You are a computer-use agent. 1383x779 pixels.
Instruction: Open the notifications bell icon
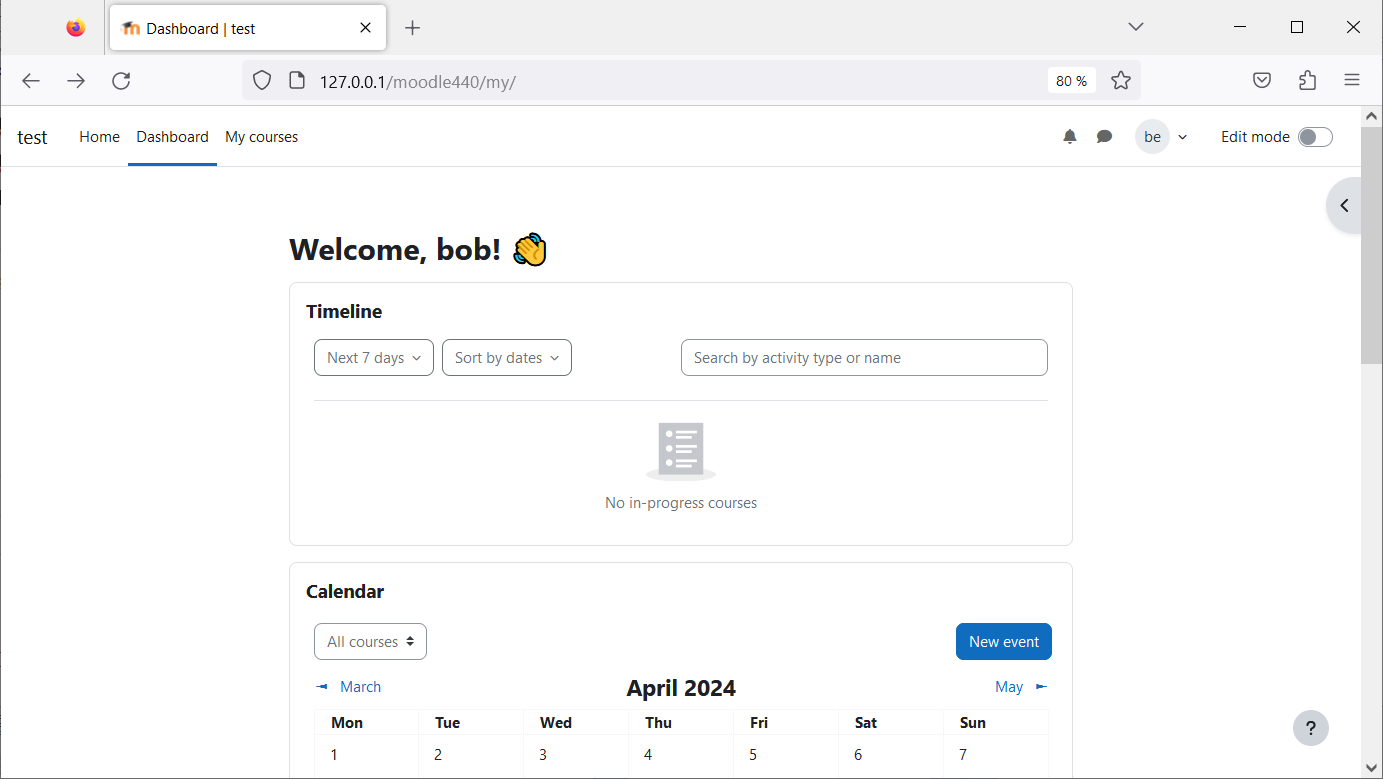(1070, 137)
